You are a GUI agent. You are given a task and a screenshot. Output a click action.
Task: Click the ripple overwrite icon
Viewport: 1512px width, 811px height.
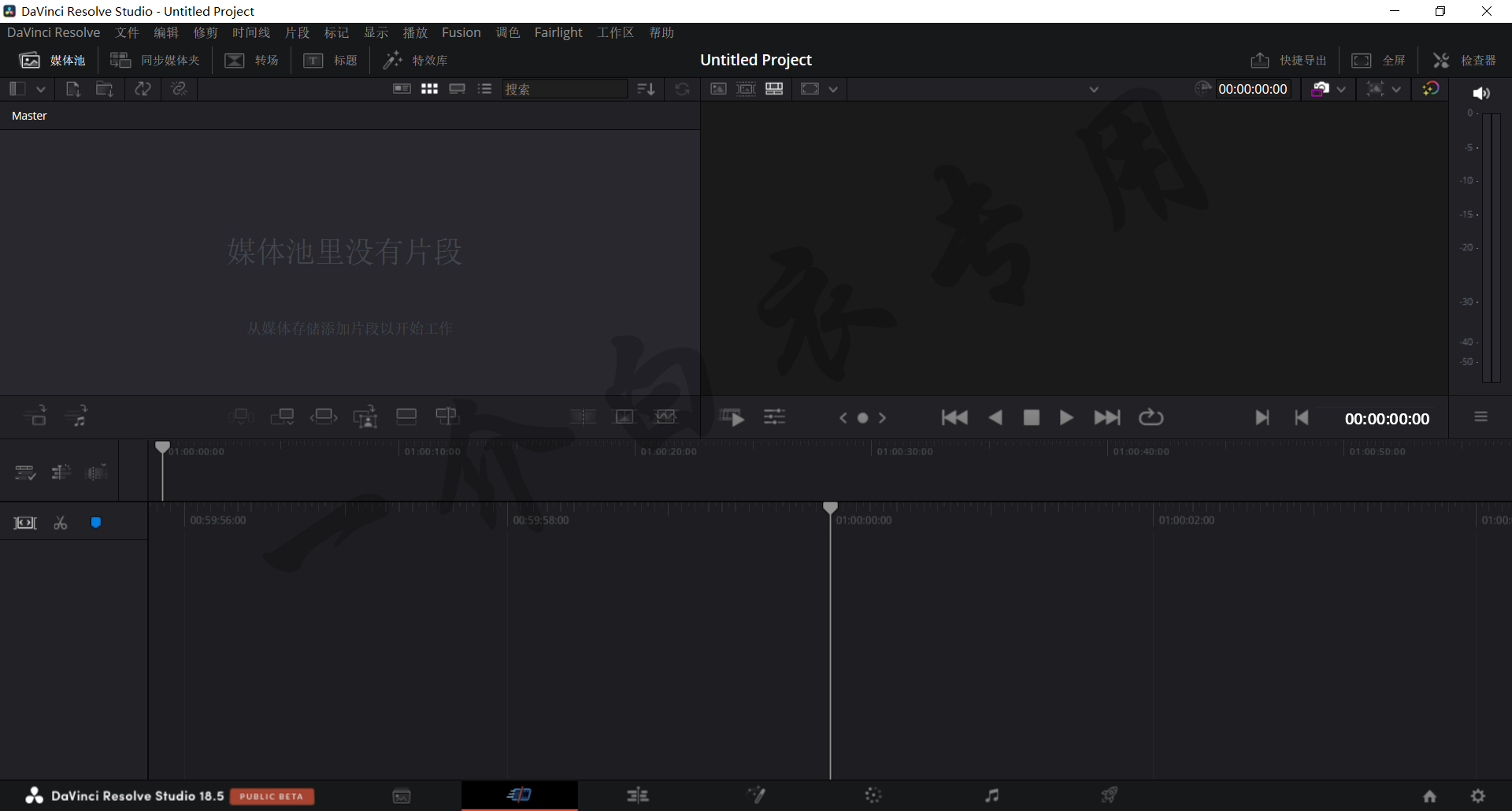pyautogui.click(x=324, y=417)
